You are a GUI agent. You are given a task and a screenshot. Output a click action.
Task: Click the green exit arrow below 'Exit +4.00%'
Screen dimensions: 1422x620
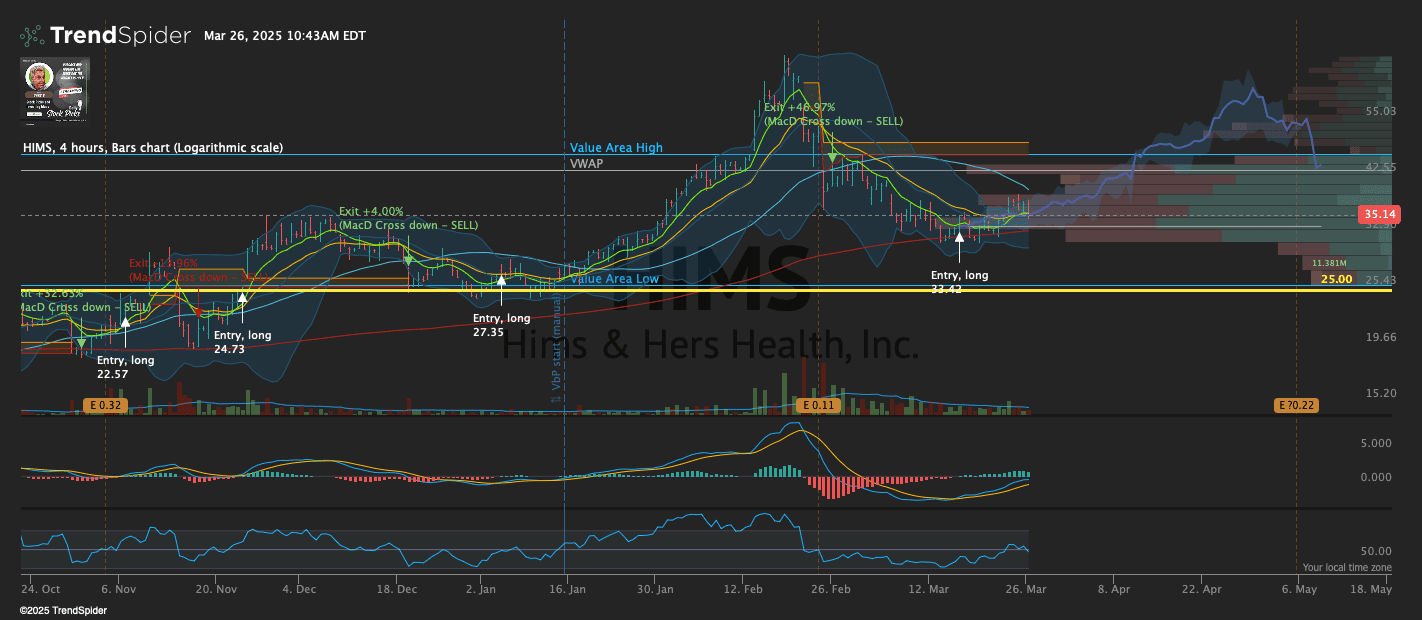pos(408,259)
